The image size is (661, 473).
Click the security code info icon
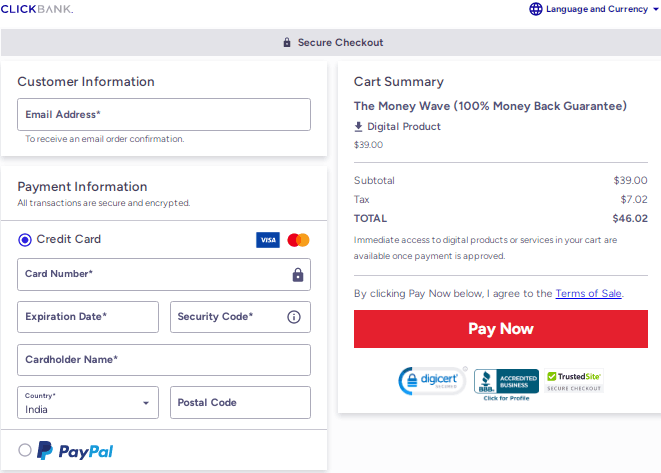294,317
